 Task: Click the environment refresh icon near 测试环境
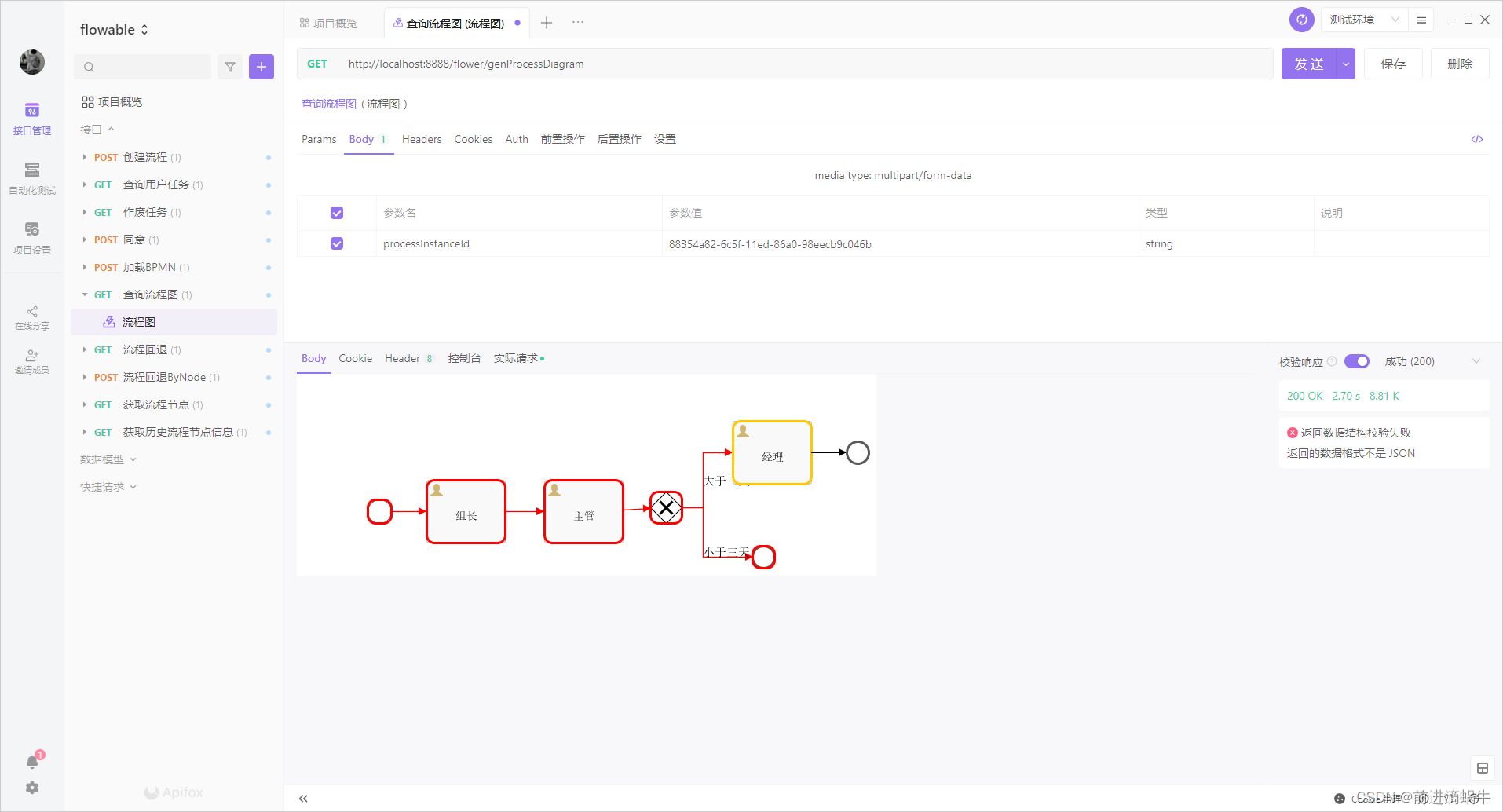pyautogui.click(x=1301, y=19)
